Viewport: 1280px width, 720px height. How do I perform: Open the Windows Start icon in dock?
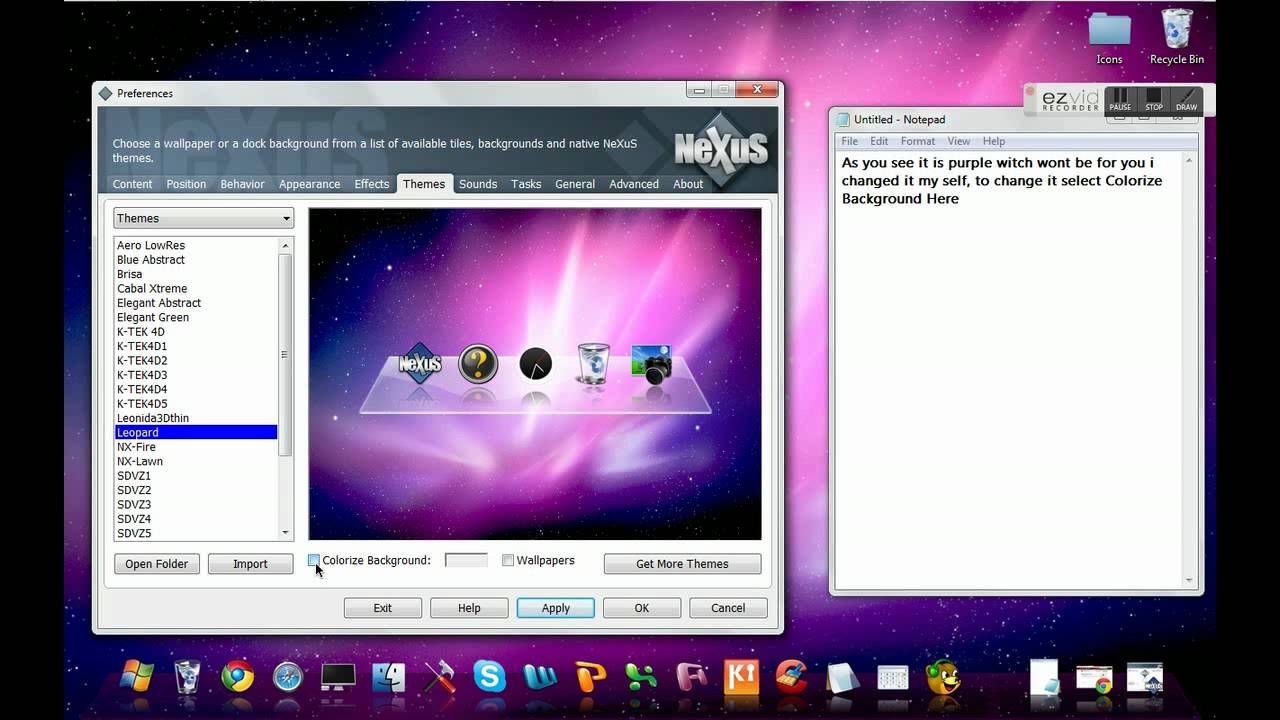[x=137, y=676]
